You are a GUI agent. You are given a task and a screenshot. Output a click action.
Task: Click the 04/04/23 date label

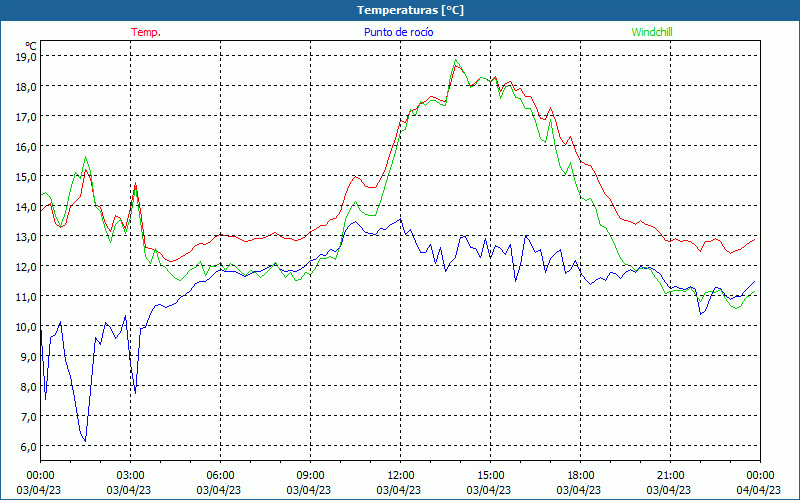click(x=759, y=490)
